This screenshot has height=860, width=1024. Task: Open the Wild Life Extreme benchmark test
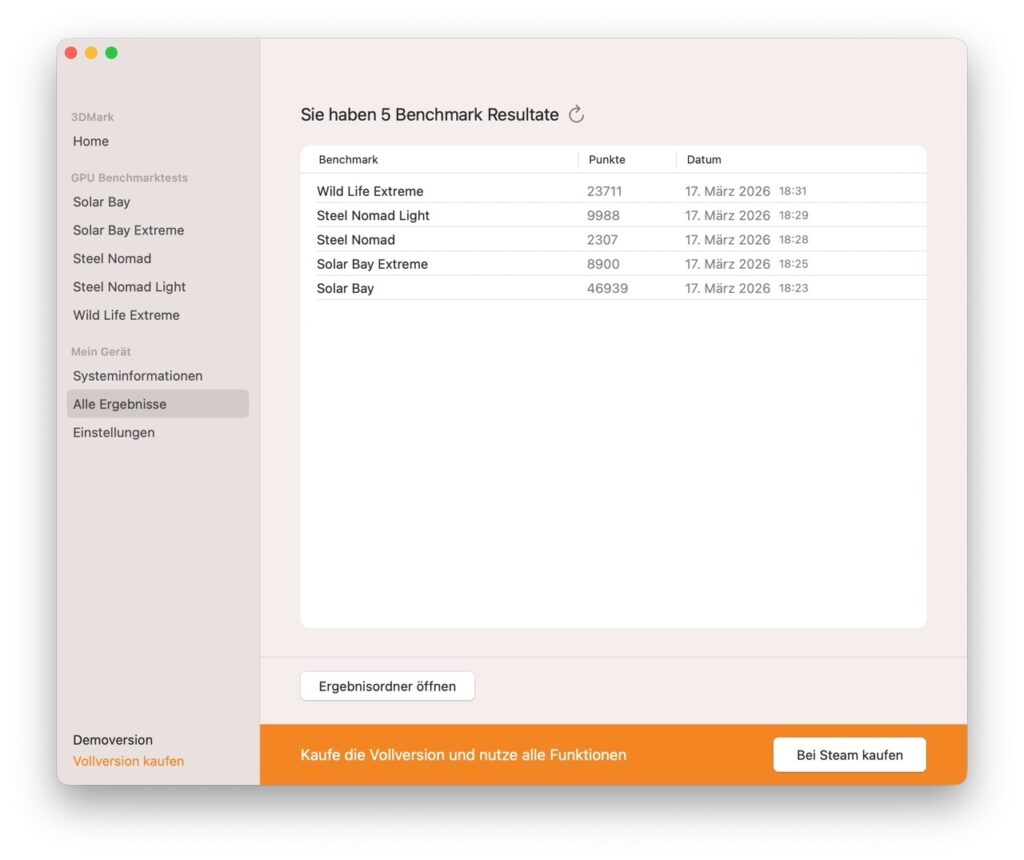click(125, 314)
